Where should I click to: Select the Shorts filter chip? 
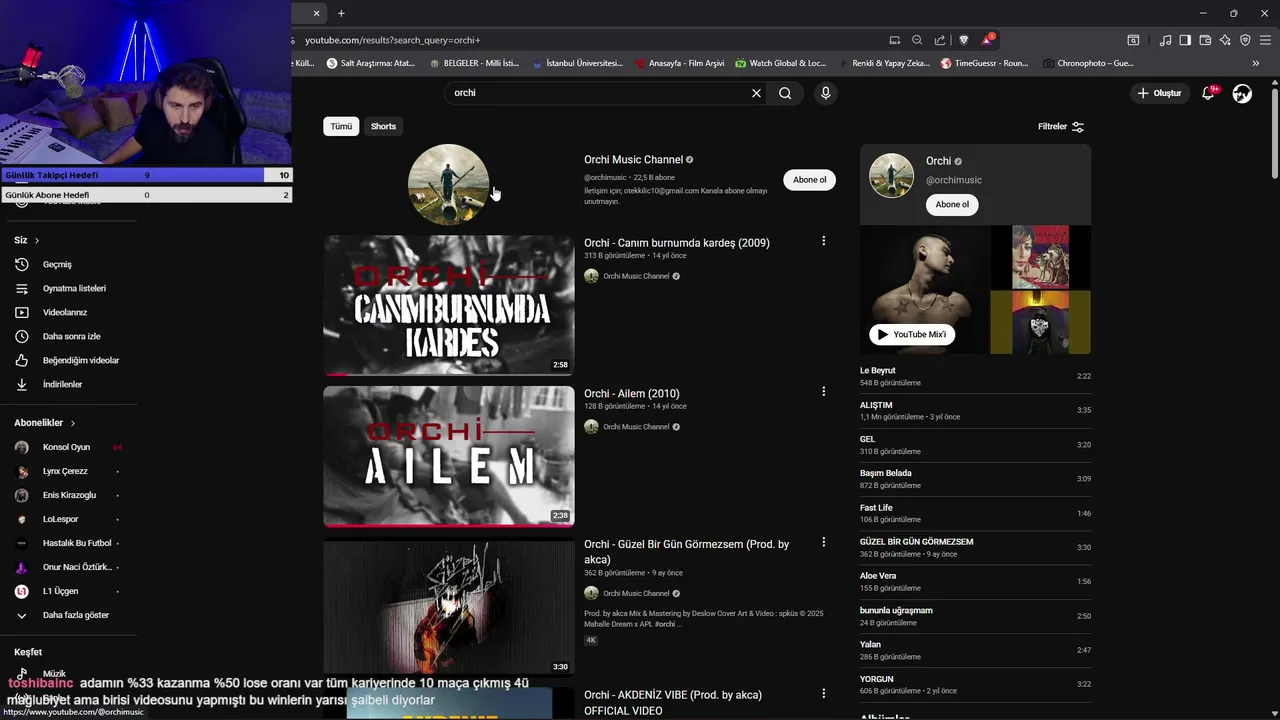click(383, 126)
